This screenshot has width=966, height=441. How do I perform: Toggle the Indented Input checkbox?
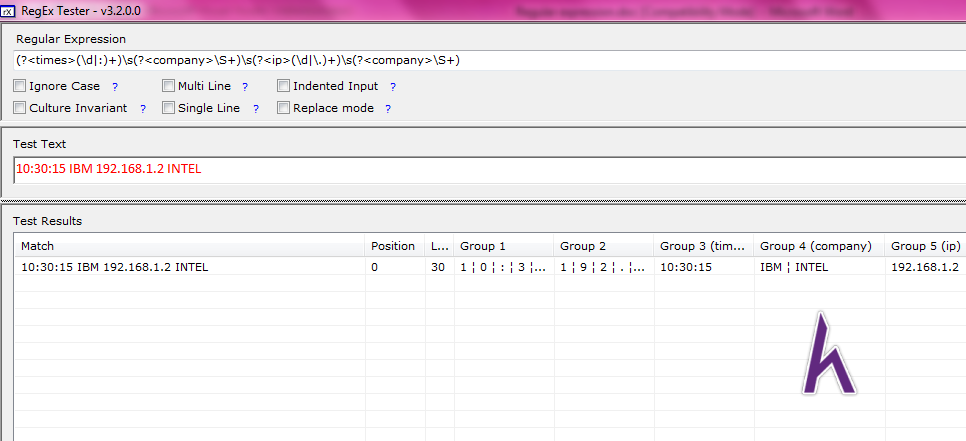coord(283,86)
